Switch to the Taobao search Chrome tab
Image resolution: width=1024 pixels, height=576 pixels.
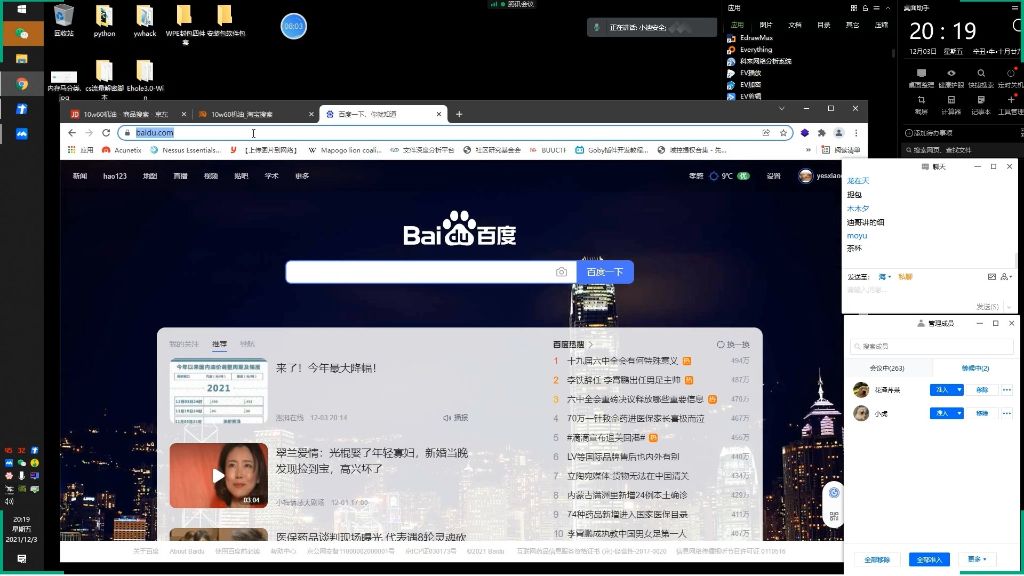tap(255, 114)
